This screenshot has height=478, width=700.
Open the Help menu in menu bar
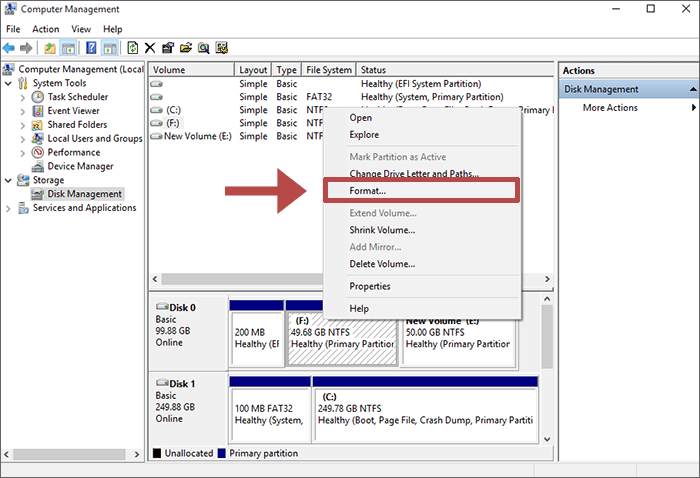coord(112,29)
